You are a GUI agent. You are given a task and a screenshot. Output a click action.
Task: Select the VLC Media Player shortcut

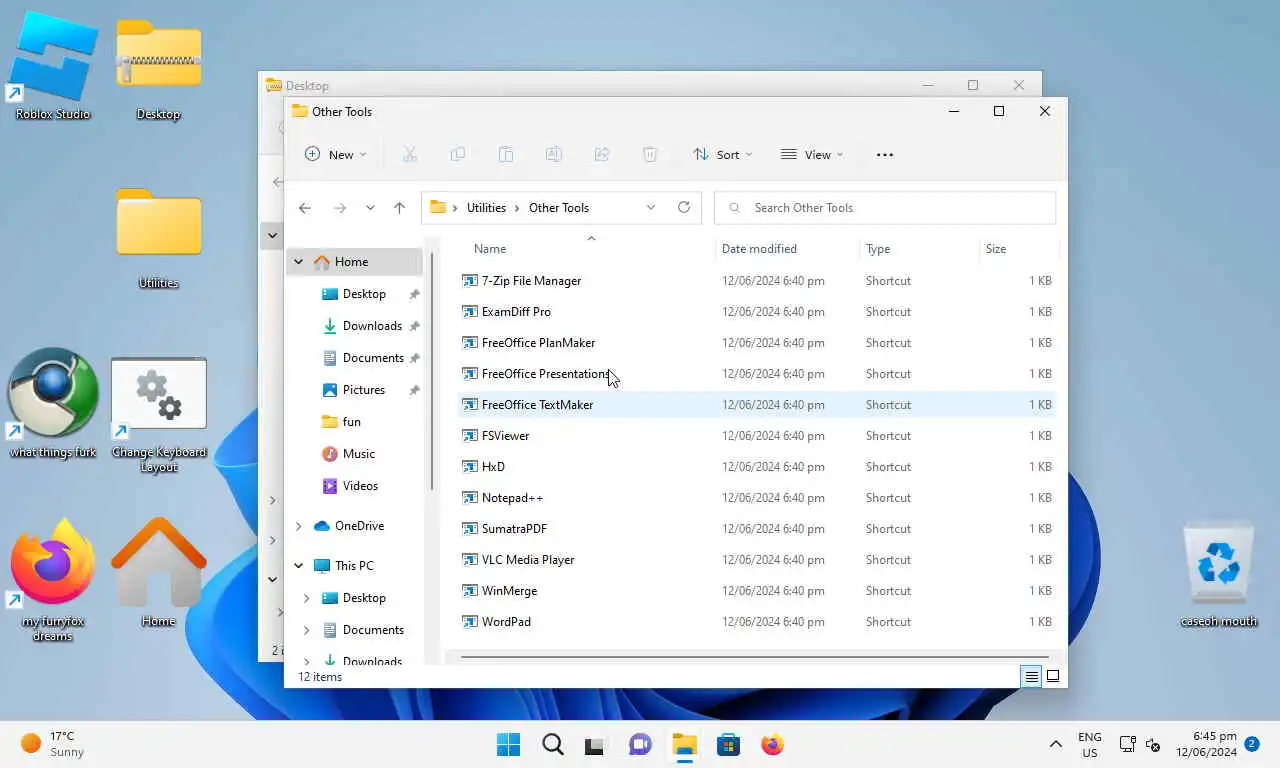click(756, 560)
